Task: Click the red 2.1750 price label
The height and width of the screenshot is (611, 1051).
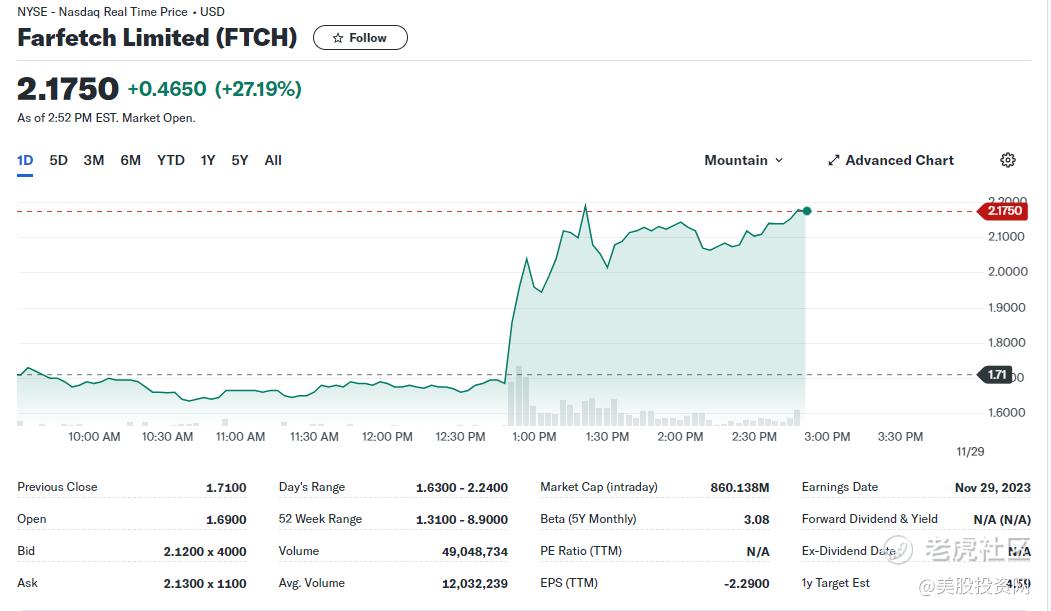Action: point(1004,211)
